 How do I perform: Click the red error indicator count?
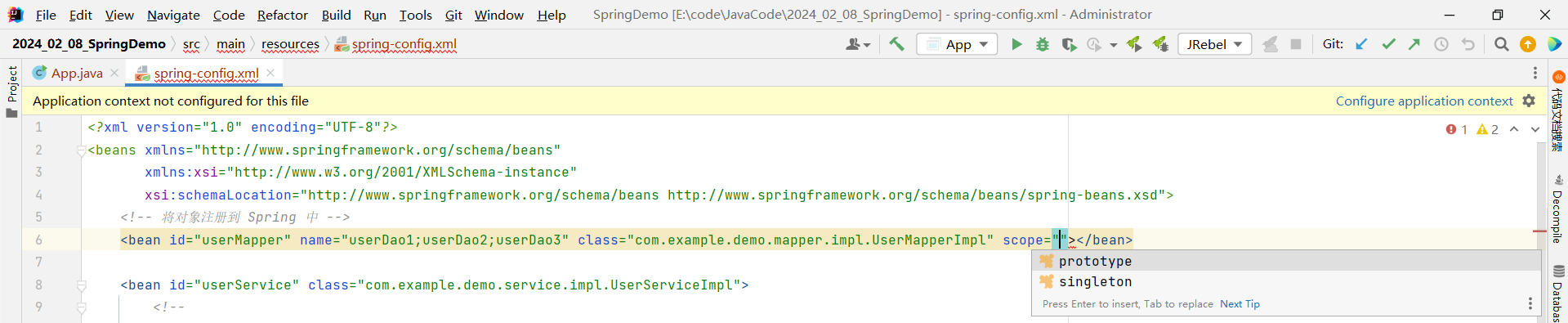1457,129
